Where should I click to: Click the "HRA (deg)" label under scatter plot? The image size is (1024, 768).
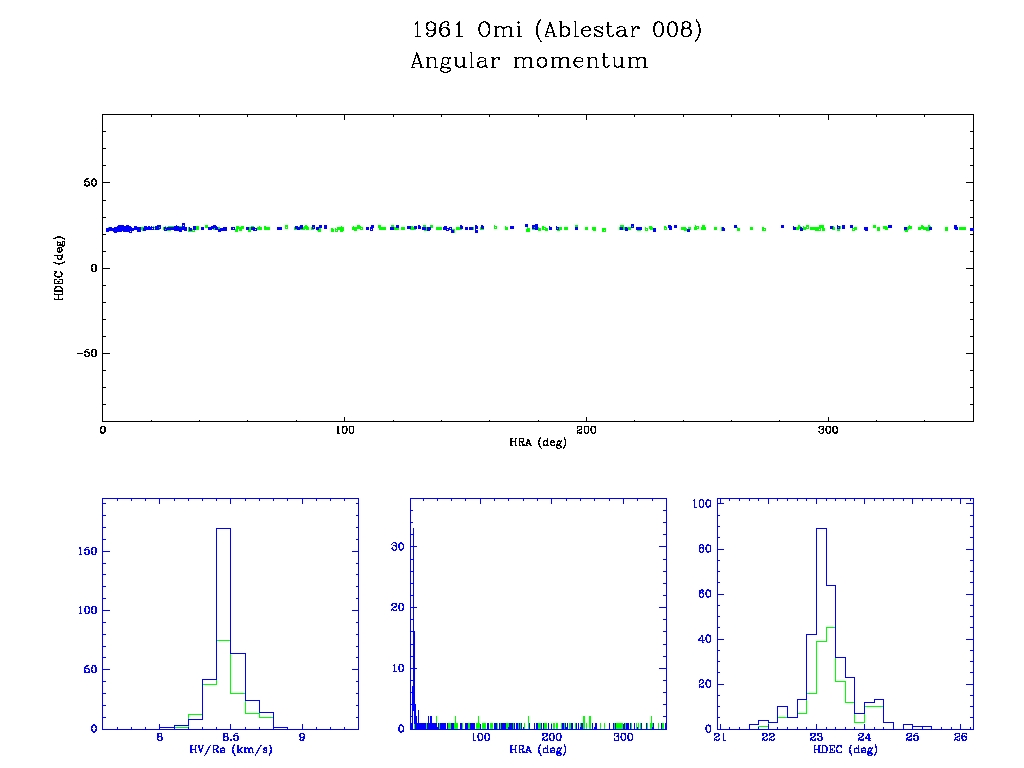pos(537,442)
